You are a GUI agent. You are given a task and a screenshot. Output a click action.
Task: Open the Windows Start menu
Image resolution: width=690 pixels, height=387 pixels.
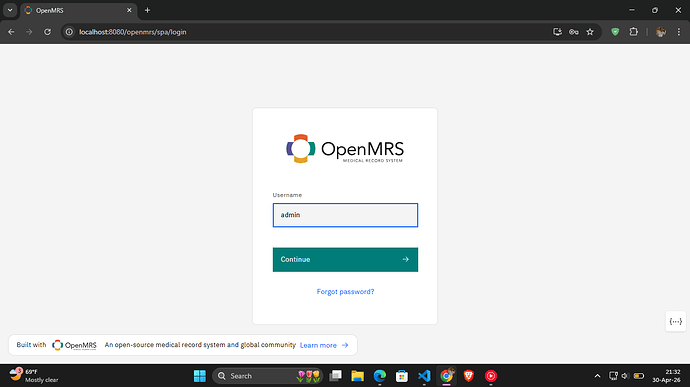coord(200,376)
